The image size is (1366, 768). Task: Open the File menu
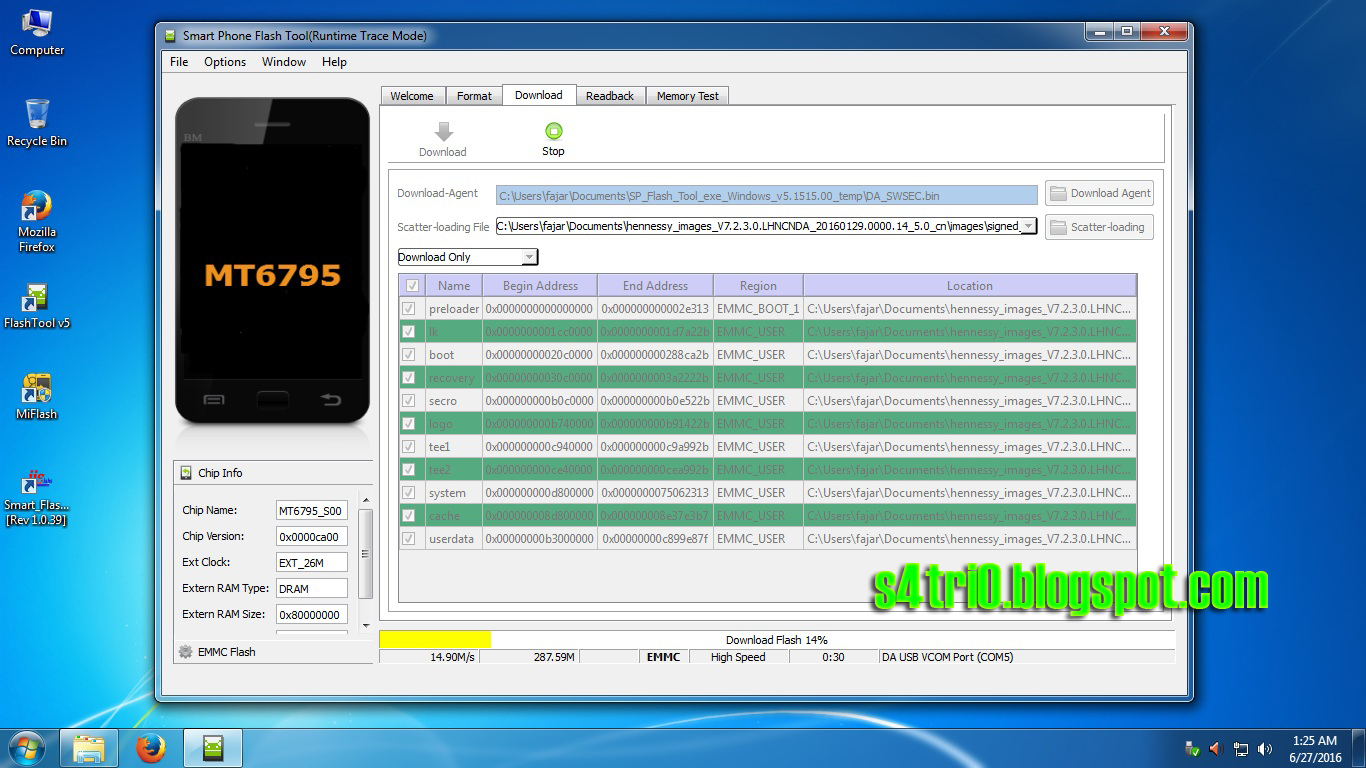[x=179, y=62]
